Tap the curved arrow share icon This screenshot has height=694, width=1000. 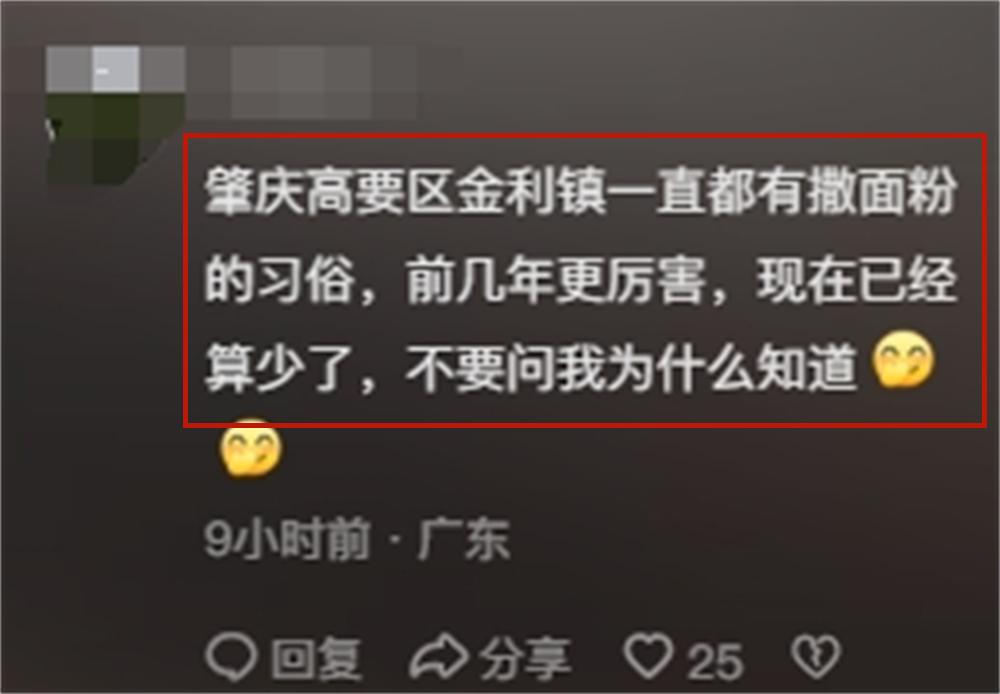(439, 657)
